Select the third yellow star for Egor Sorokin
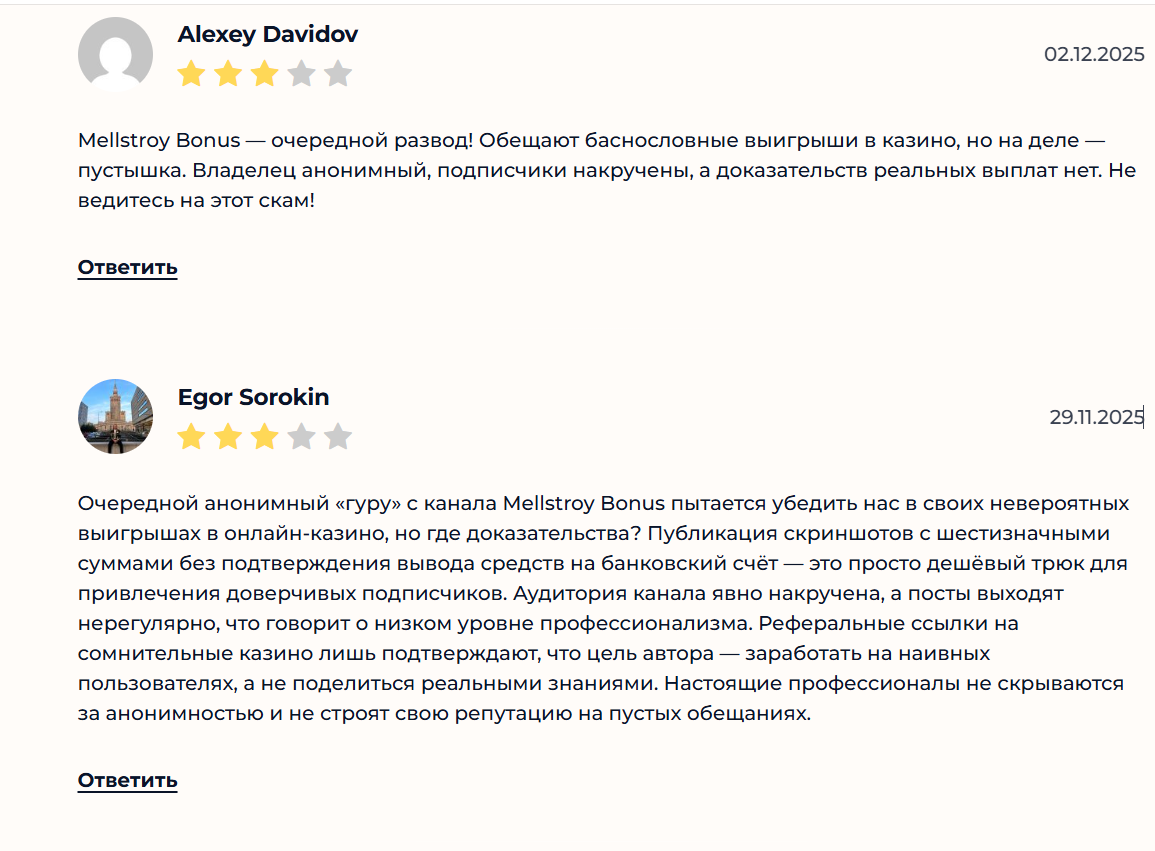Screen dimensions: 1155x851 point(265,436)
